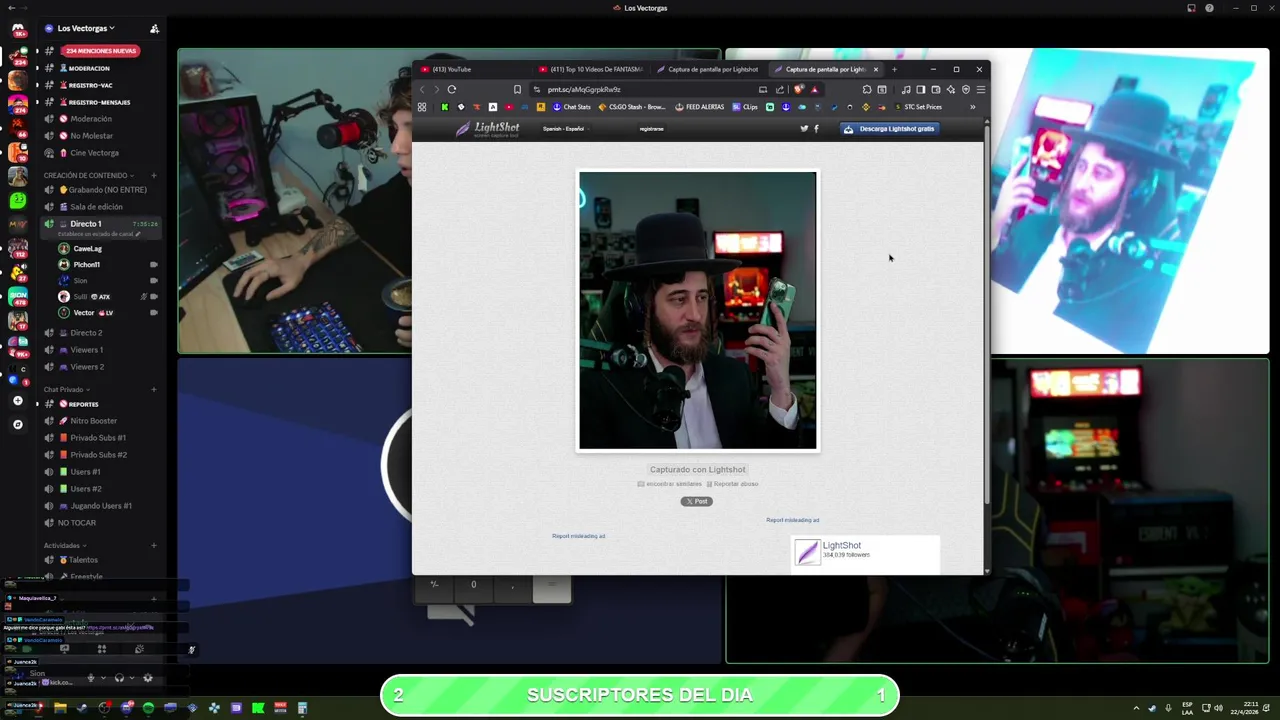This screenshot has width=1280, height=720.
Task: Click the right Report misleading ad link
Action: point(792,520)
